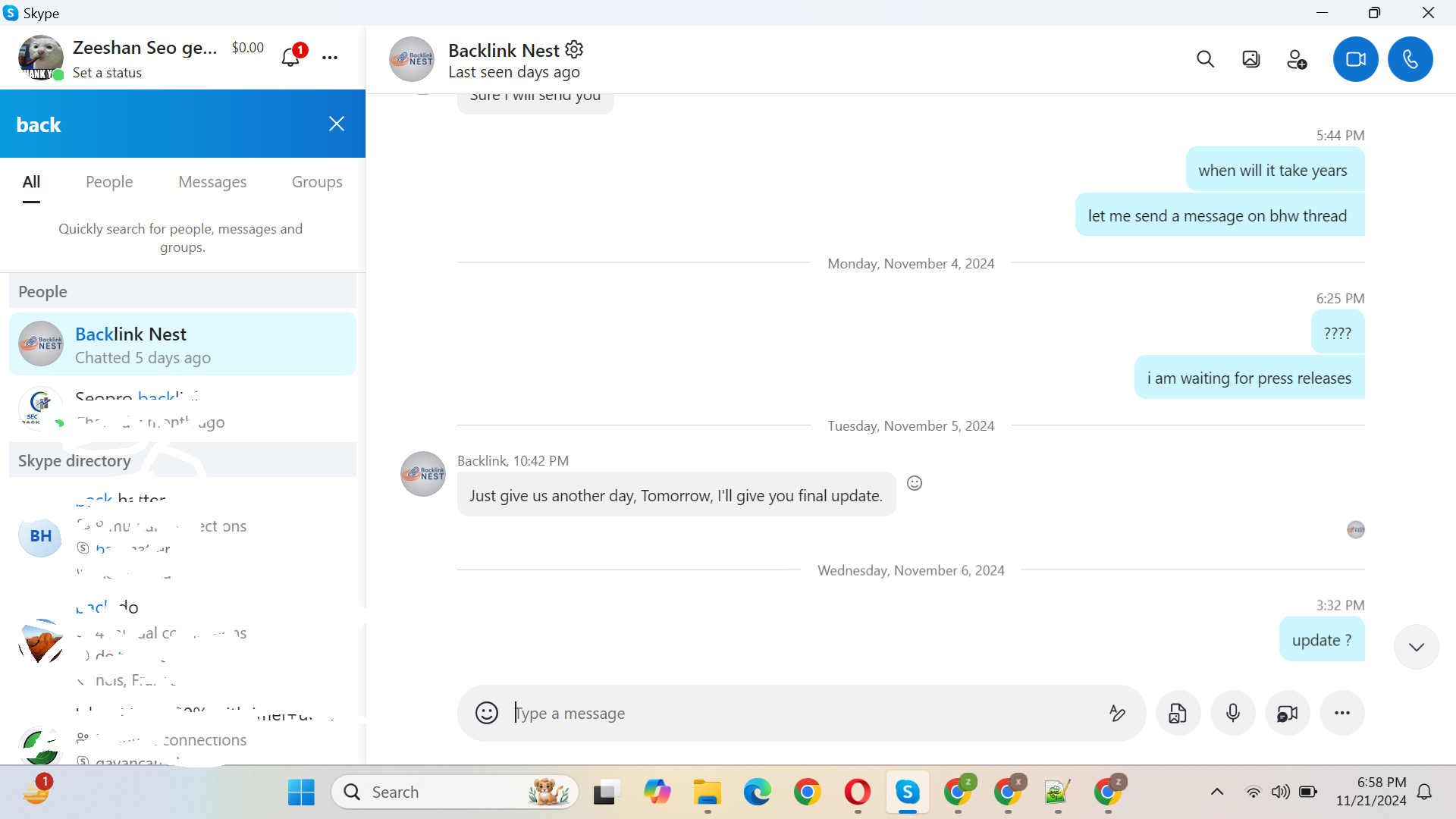
Task: Record a video message
Action: pos(1288,713)
